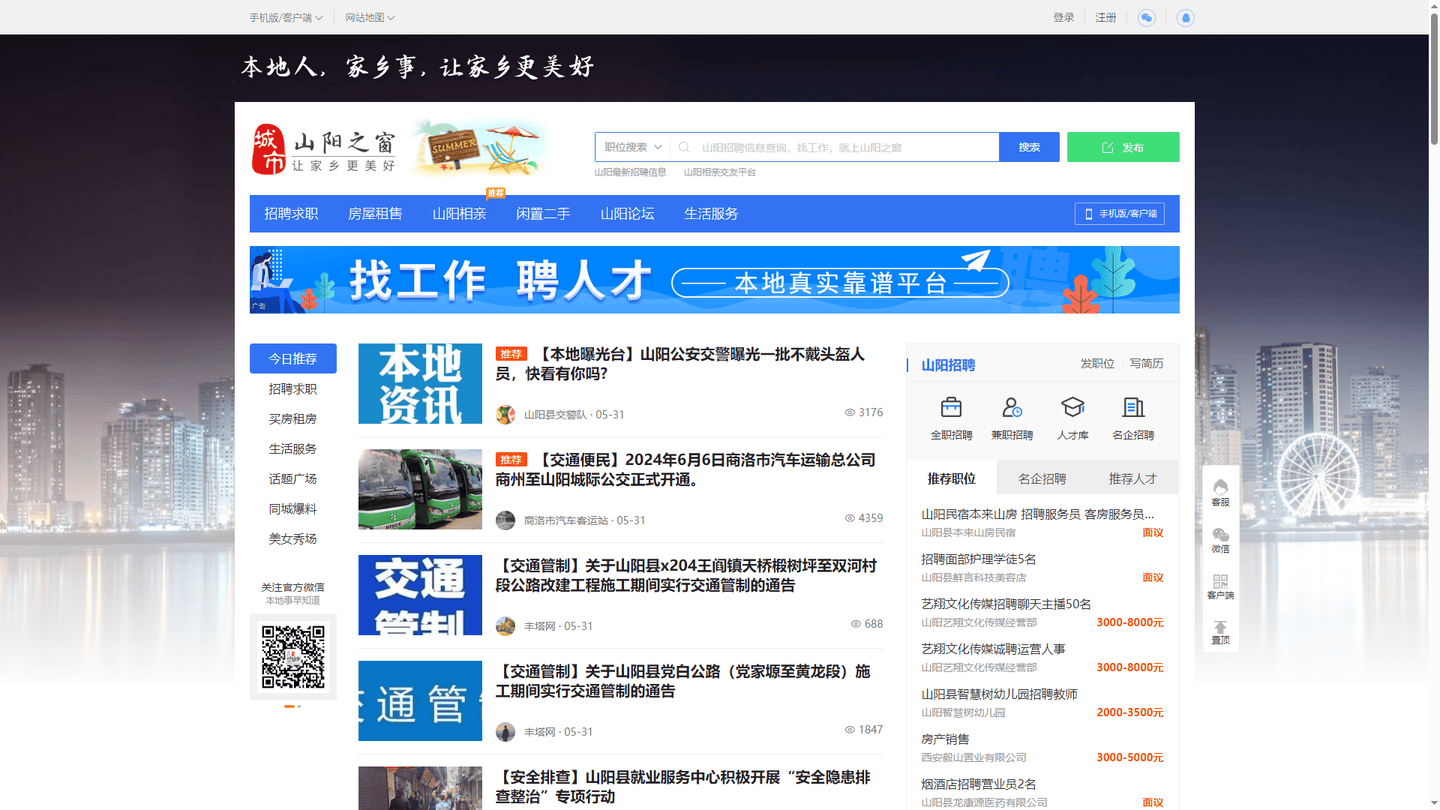Open 山阳相亲 in the main navigation
Image resolution: width=1440 pixels, height=810 pixels.
pyautogui.click(x=459, y=213)
